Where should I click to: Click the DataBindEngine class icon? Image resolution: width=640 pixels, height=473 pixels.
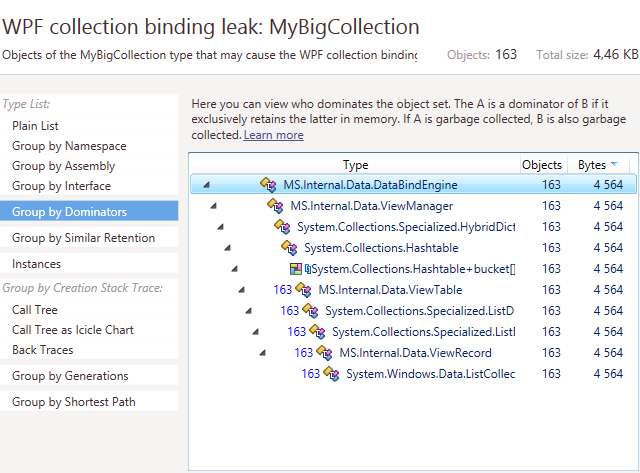(268, 185)
